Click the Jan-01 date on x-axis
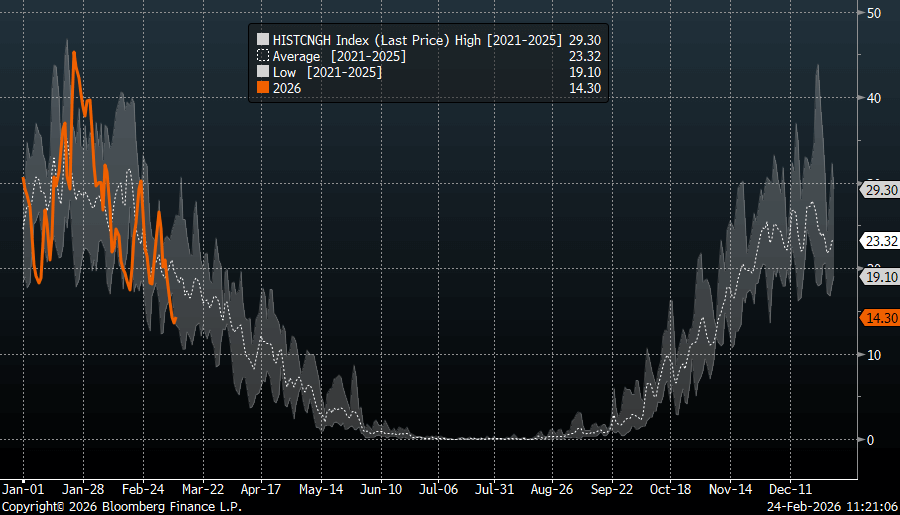 (x=24, y=490)
